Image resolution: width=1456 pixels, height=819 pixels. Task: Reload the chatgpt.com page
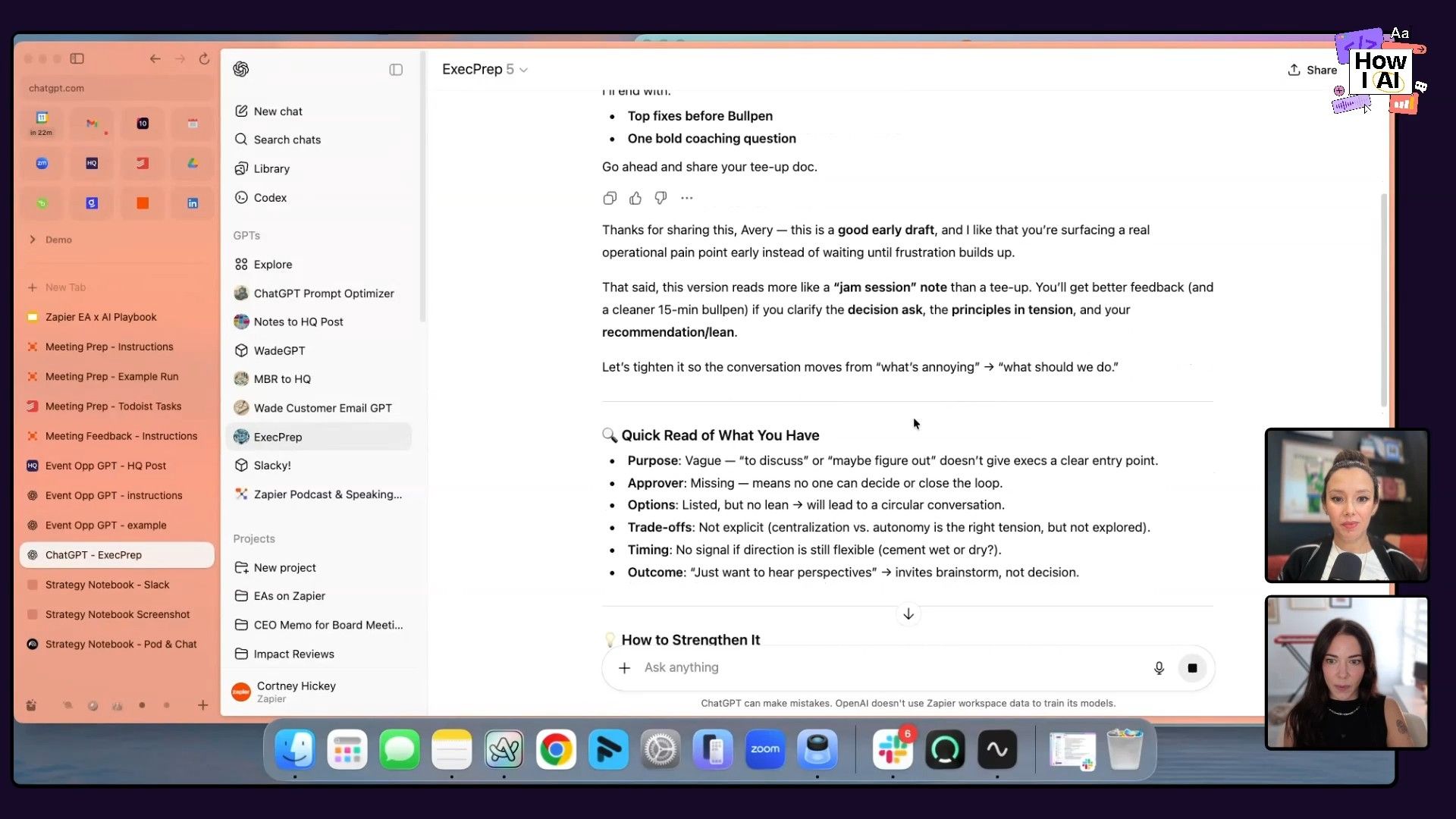point(204,58)
